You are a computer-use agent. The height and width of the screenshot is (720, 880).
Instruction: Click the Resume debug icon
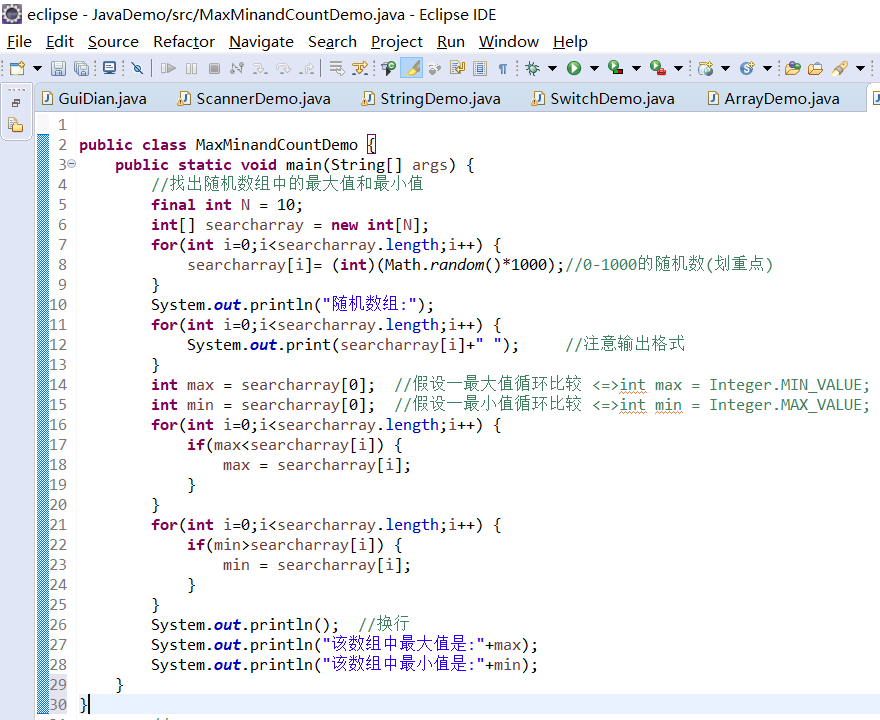click(168, 68)
